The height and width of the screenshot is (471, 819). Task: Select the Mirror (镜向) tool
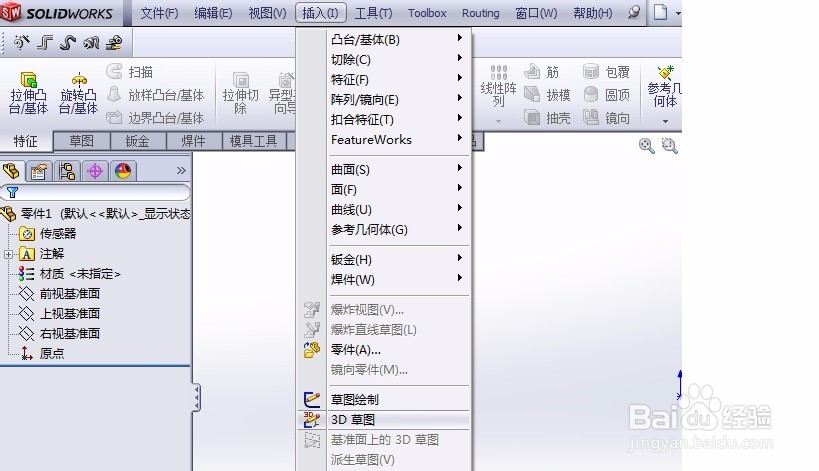coord(606,118)
